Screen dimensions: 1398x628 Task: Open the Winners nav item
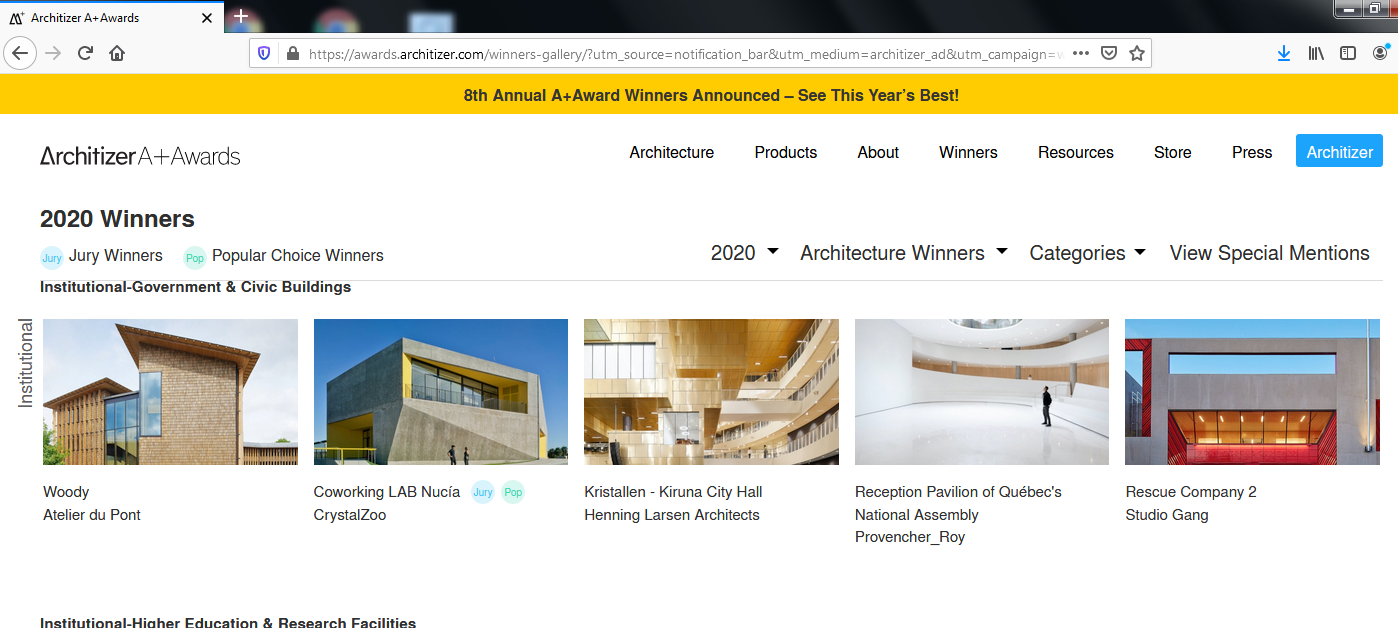click(968, 152)
